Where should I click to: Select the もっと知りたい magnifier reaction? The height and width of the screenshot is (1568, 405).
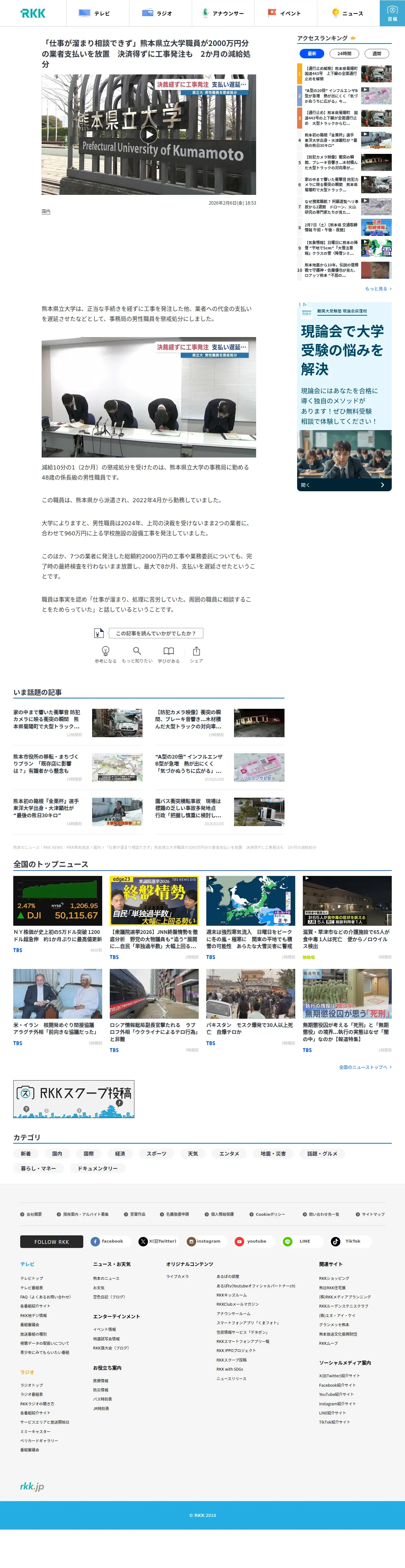pos(137,654)
